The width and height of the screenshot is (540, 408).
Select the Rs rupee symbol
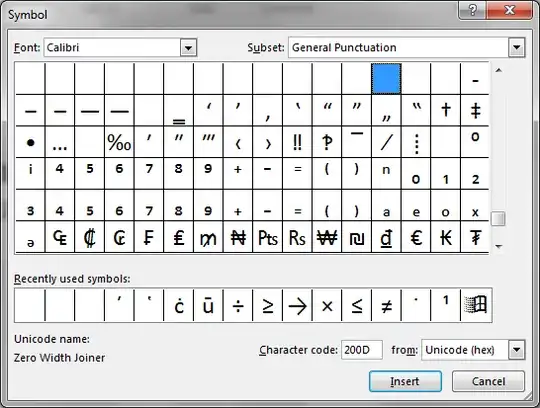point(297,237)
